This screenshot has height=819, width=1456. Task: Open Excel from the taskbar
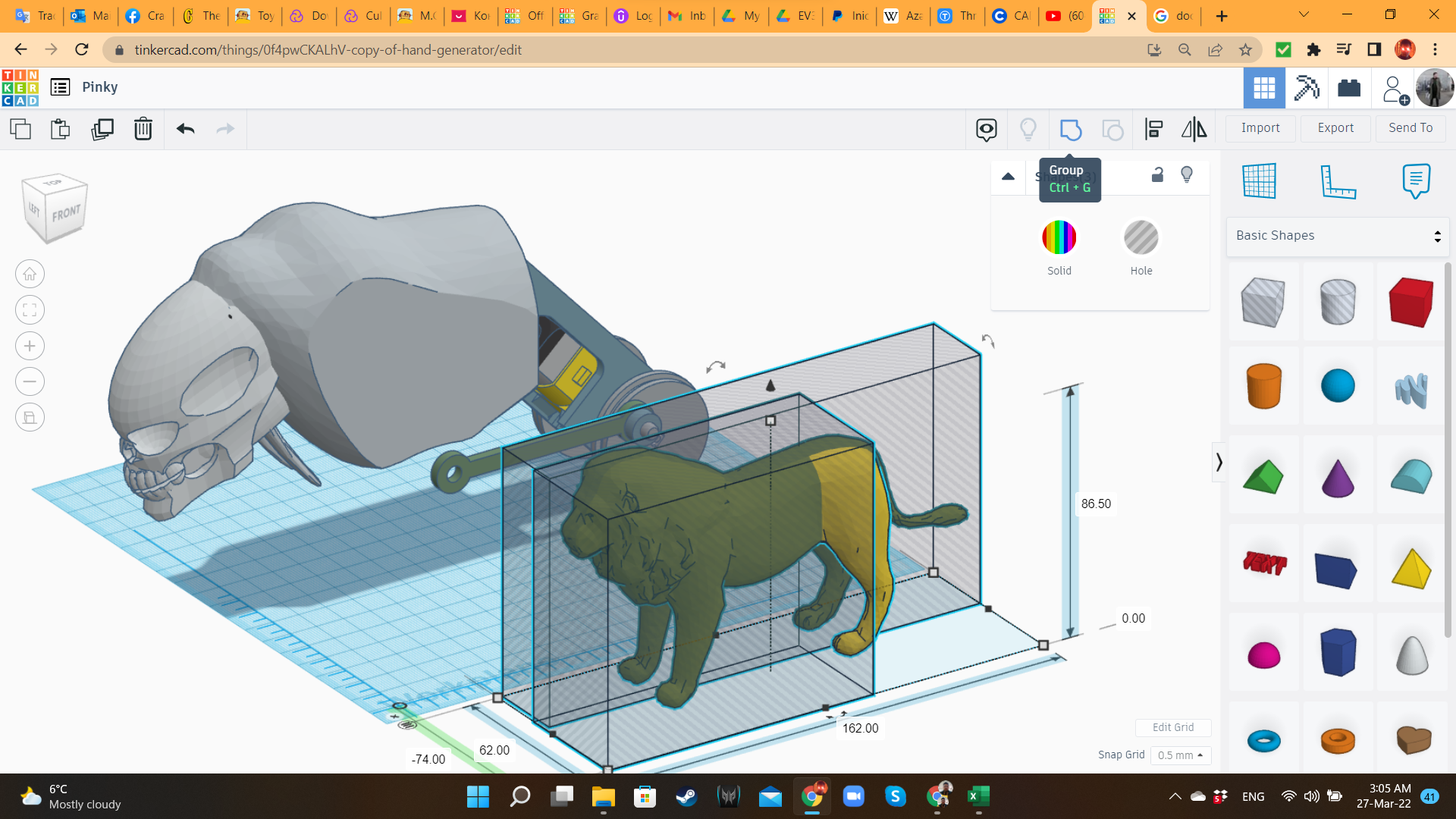click(978, 796)
